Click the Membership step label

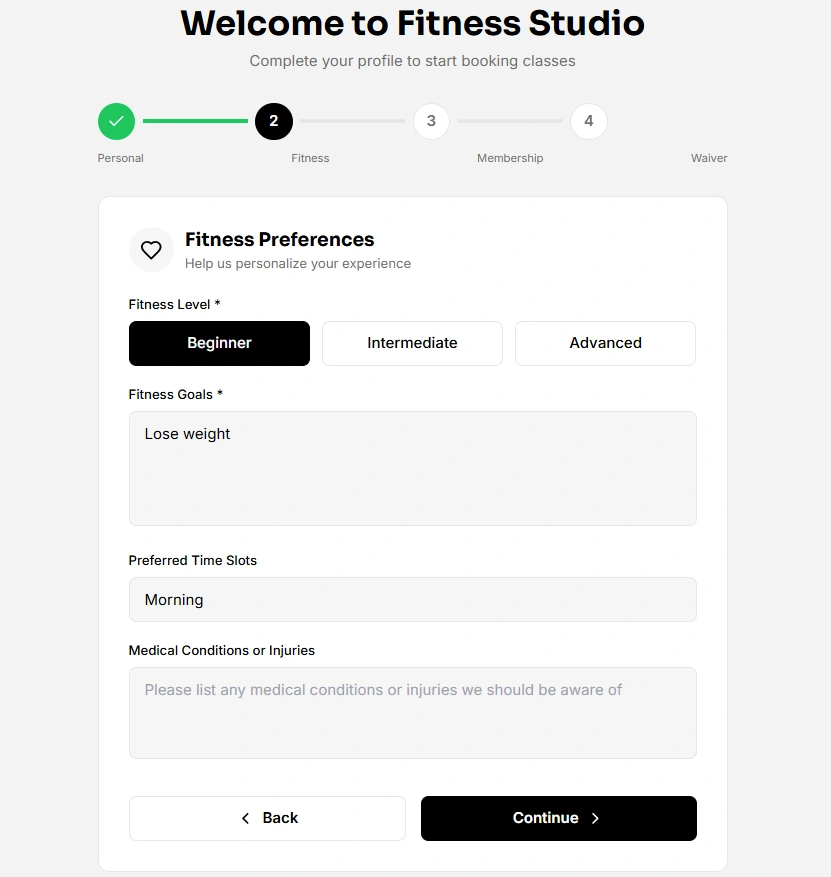(510, 158)
